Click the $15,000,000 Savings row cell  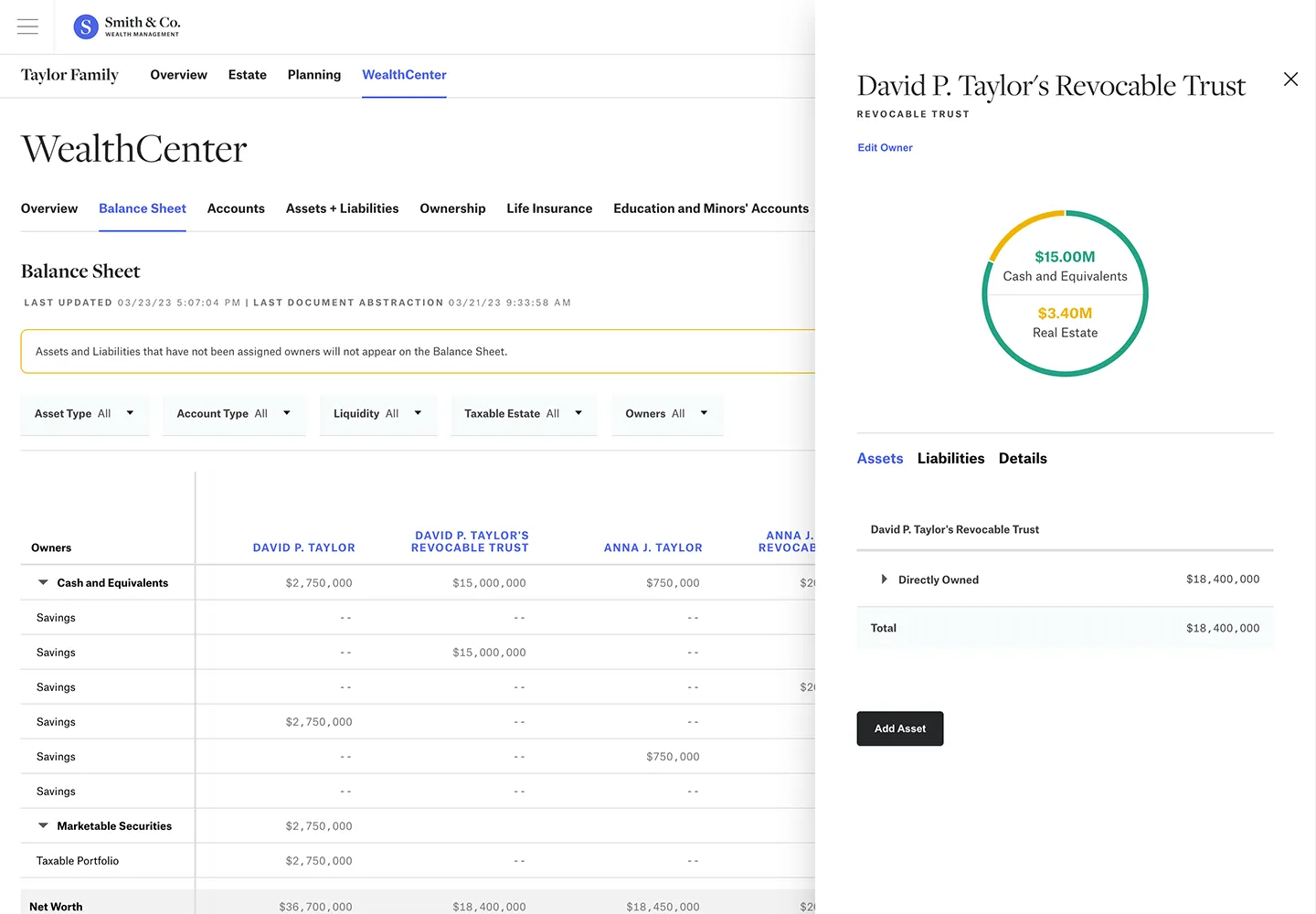coord(489,653)
